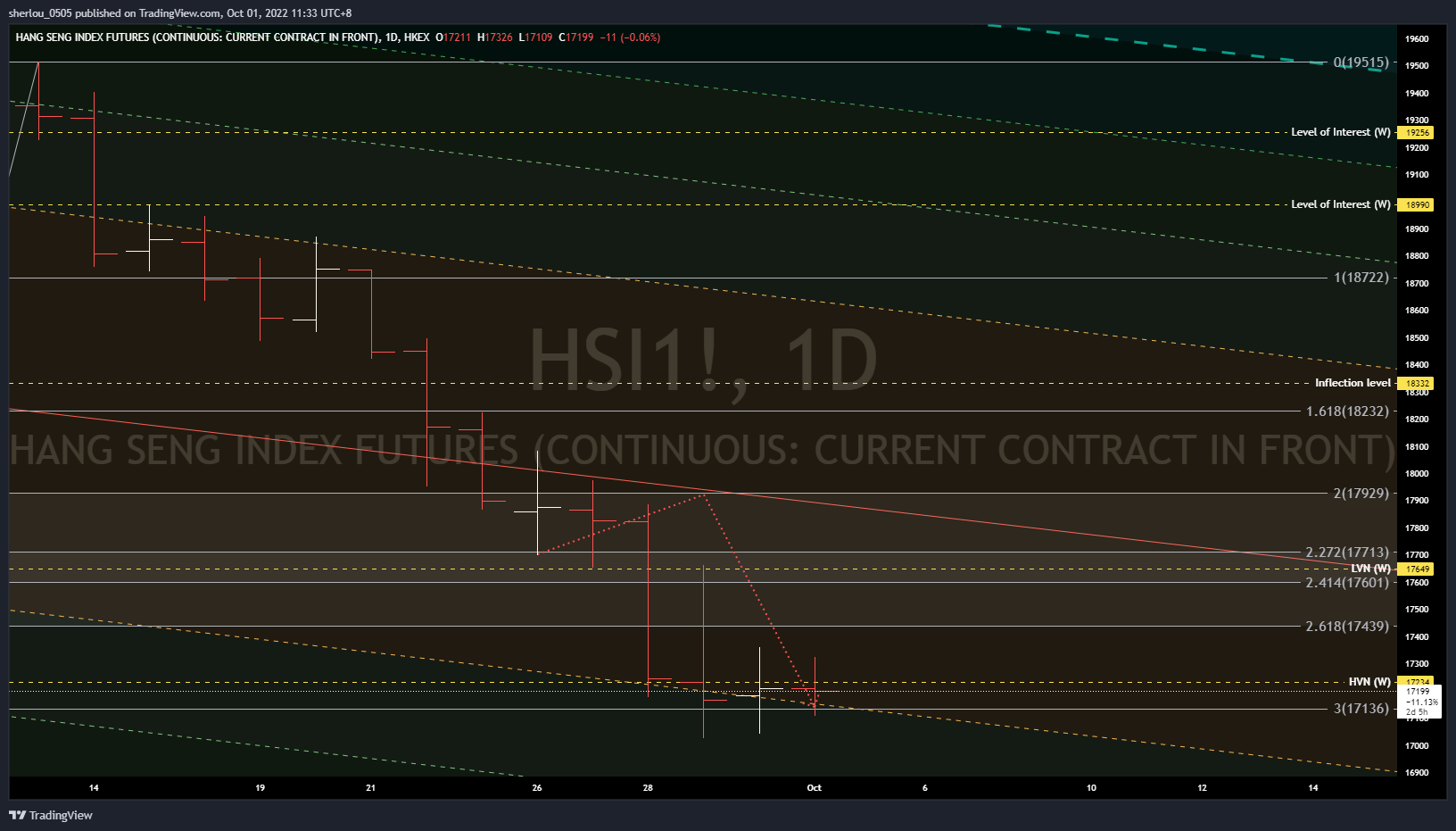Screen dimensions: 1456x831
Task: Select the HVN (W) level label
Action: coord(1369,682)
